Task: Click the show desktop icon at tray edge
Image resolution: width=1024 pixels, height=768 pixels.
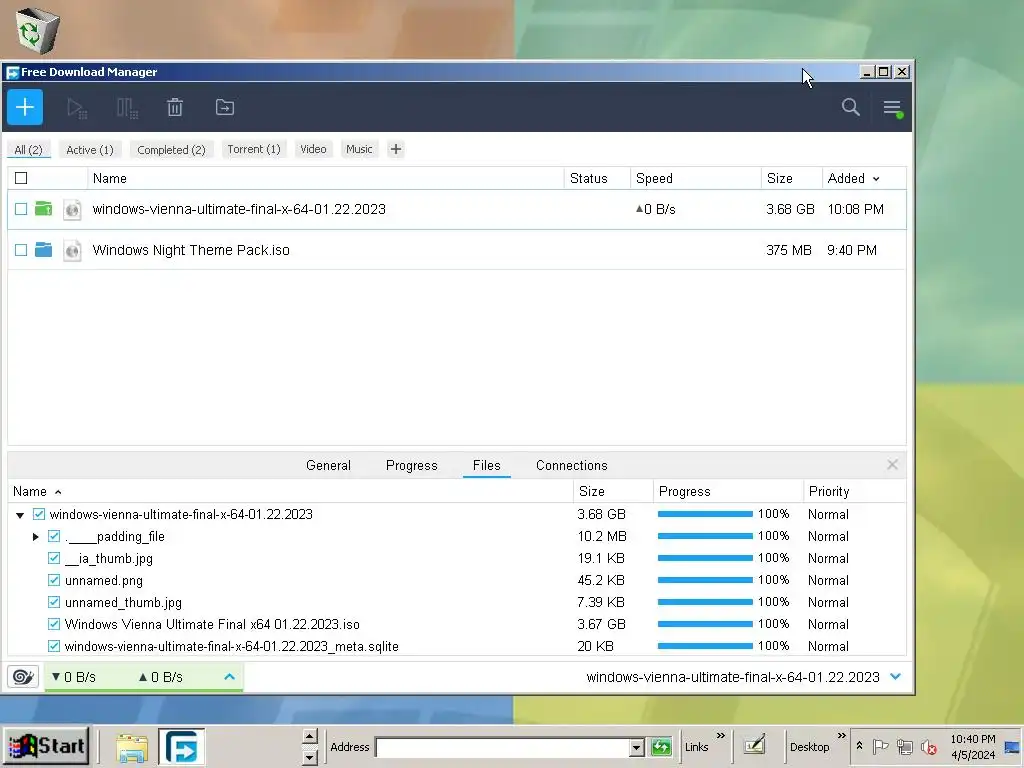Action: click(x=1012, y=747)
